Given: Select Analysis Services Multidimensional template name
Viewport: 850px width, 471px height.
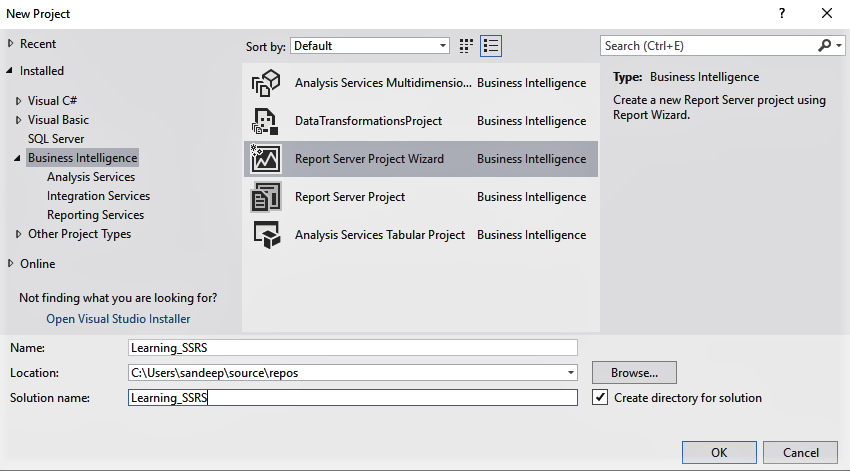Looking at the screenshot, I should [383, 83].
